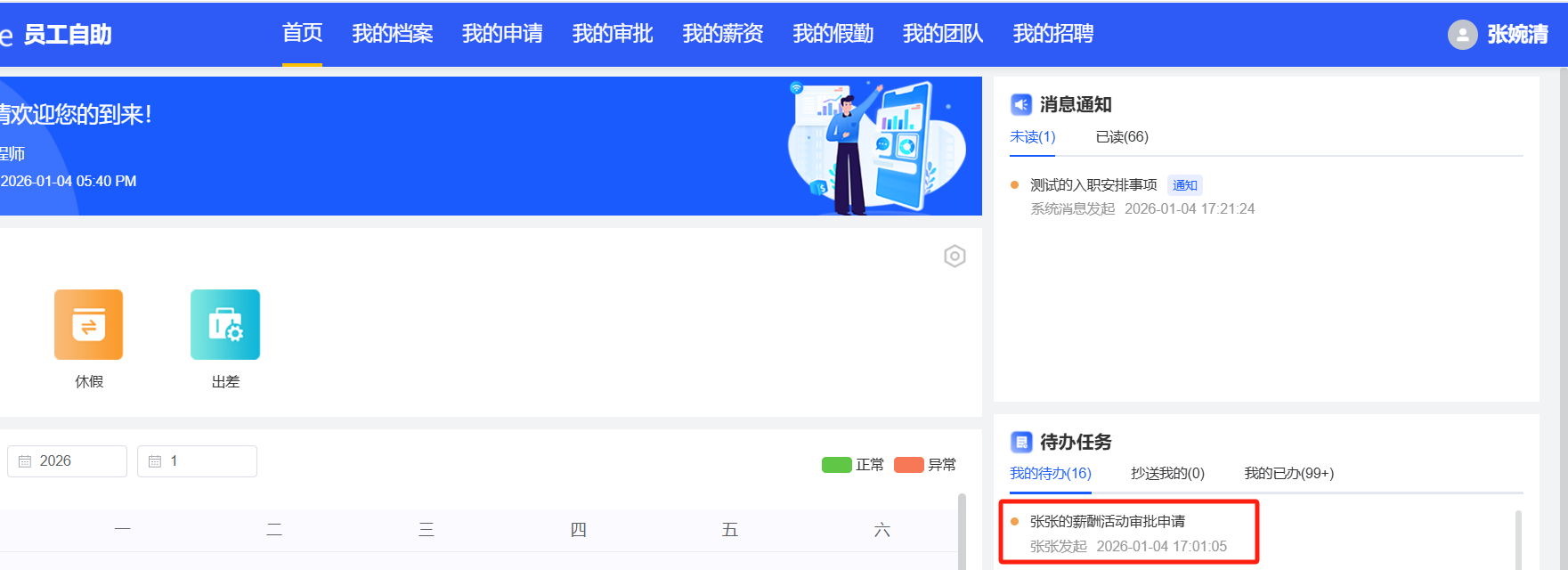This screenshot has width=1568, height=570.
Task: Open the 我的假勤 menu
Action: (833, 34)
